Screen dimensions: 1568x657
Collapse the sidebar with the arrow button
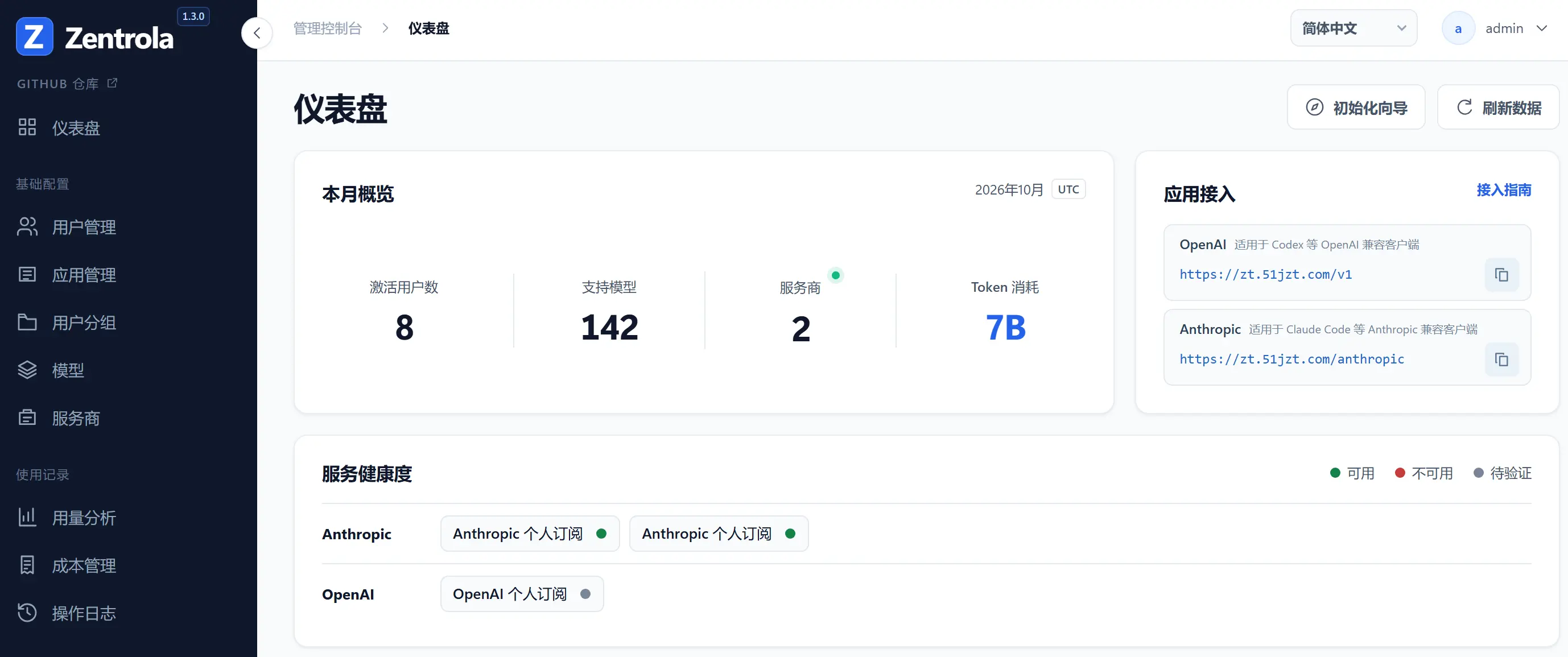tap(257, 33)
